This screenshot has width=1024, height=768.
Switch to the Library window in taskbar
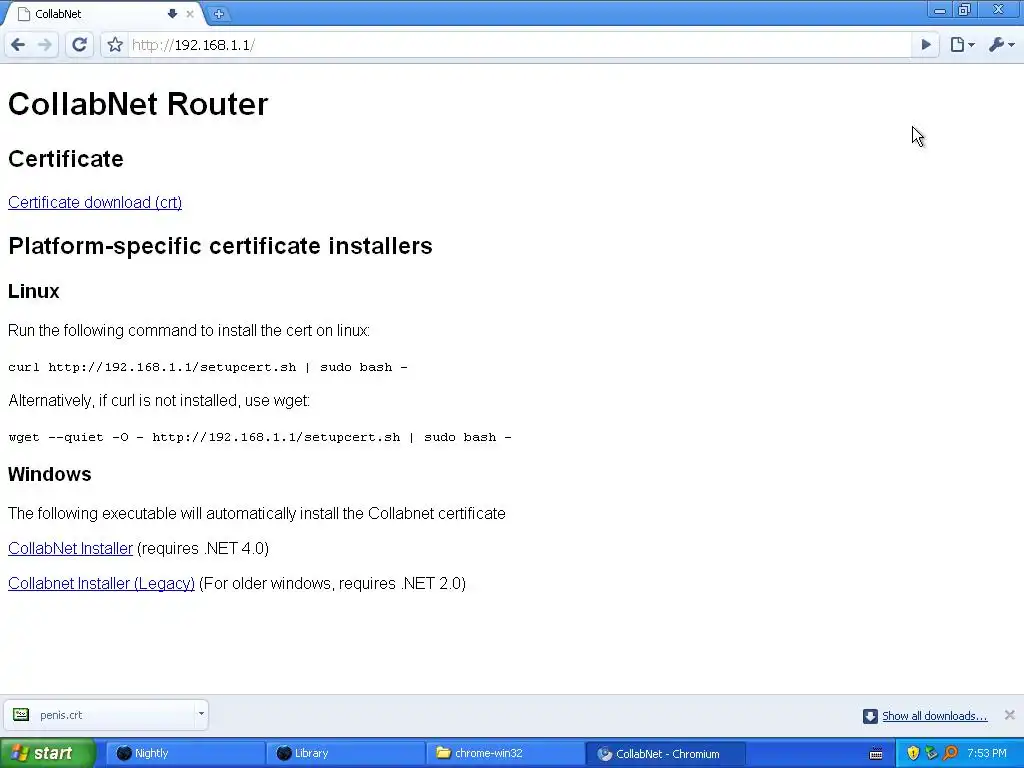point(345,753)
